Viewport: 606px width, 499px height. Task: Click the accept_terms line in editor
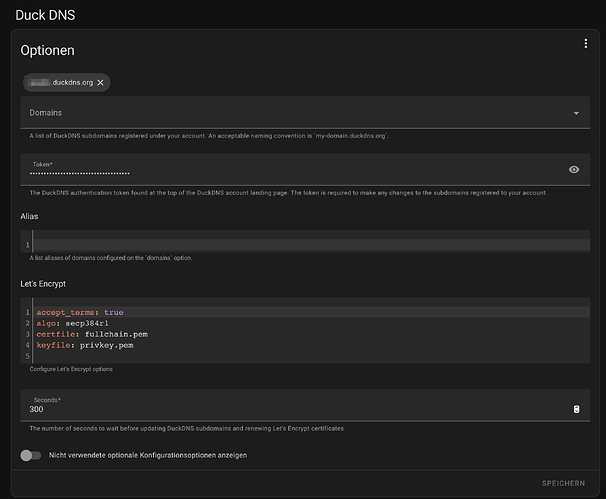coord(311,312)
